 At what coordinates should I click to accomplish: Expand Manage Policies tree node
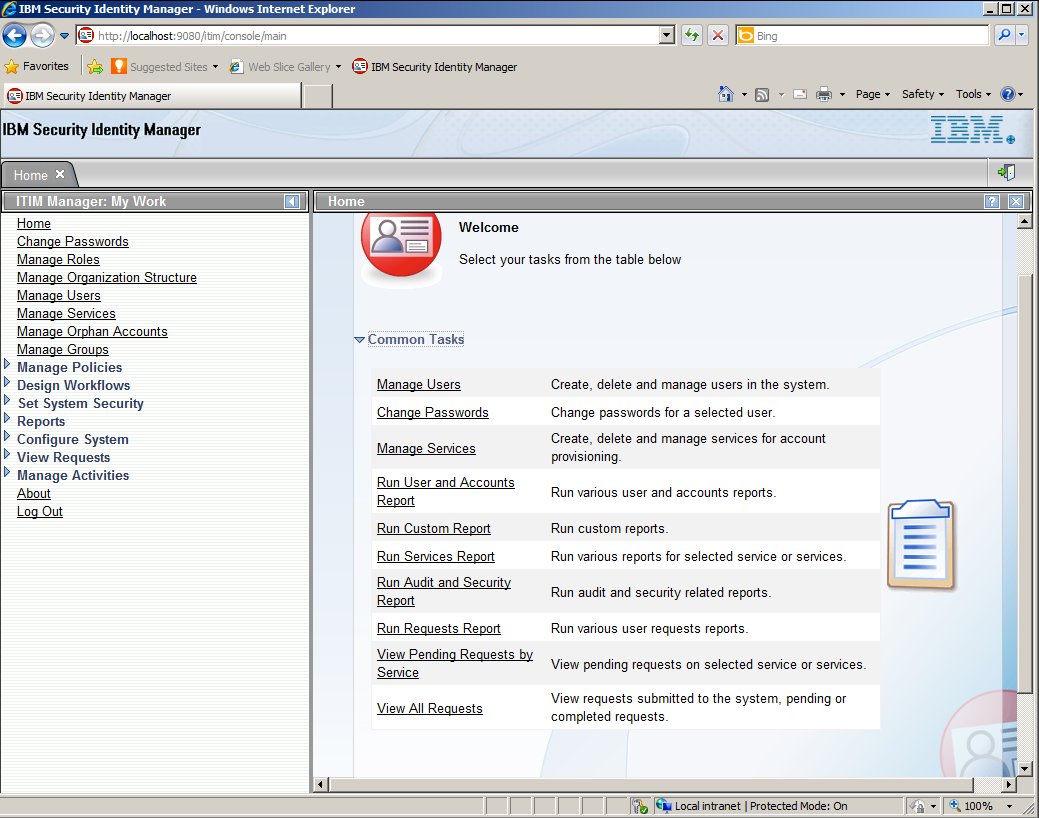coord(7,365)
